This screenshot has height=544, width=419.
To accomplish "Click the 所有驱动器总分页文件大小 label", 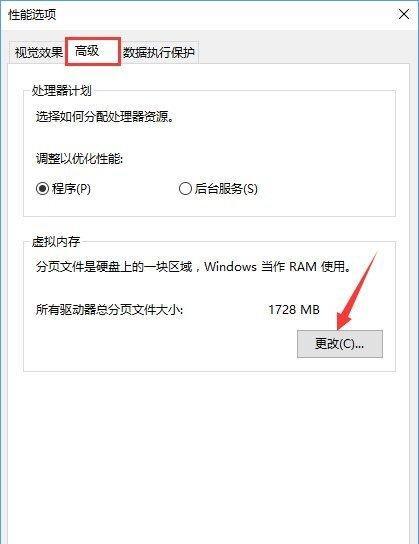I will [x=109, y=309].
